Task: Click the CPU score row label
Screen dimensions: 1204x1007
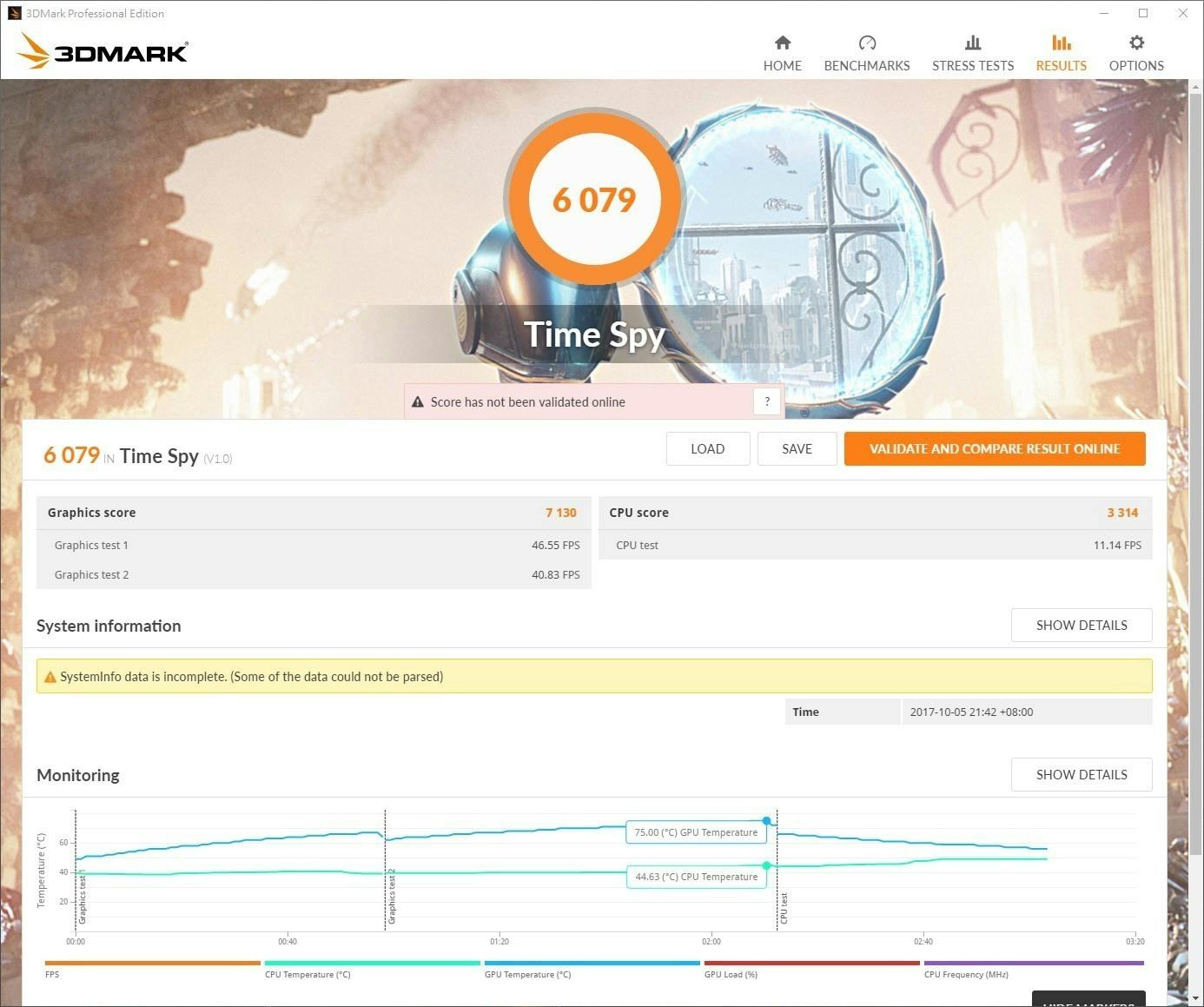Action: click(639, 513)
